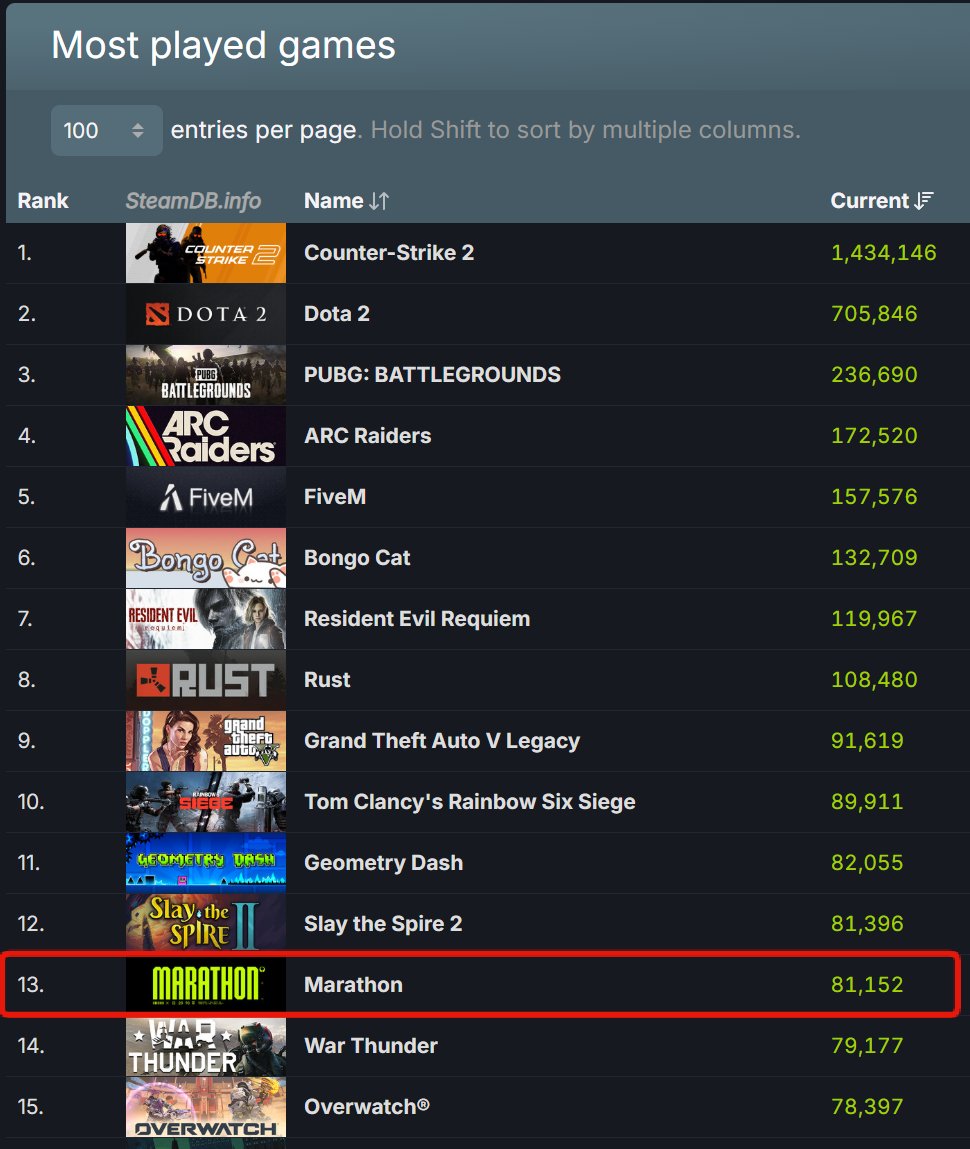Open the Slay the Spire 2 thumbnail
Viewport: 970px width, 1149px height.
pos(206,923)
